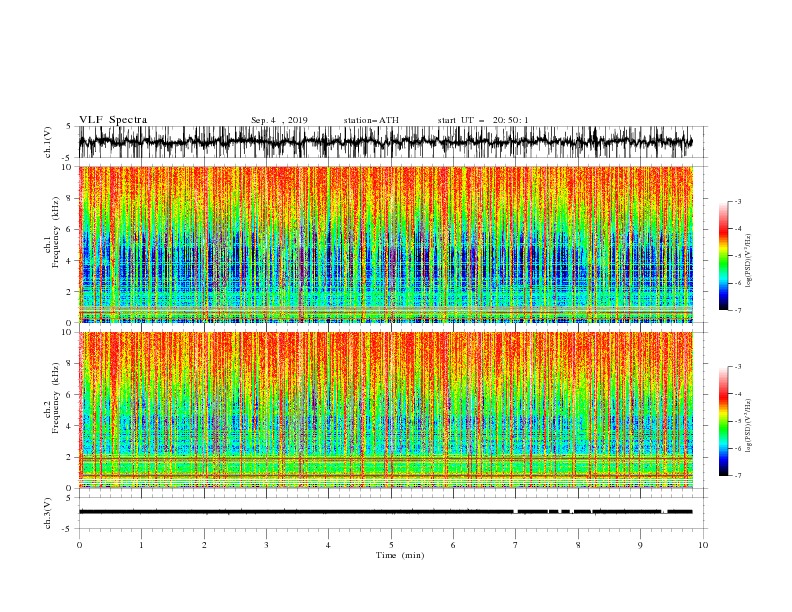Click the upper PSD color scale bar
792x612 pixels.
point(723,256)
